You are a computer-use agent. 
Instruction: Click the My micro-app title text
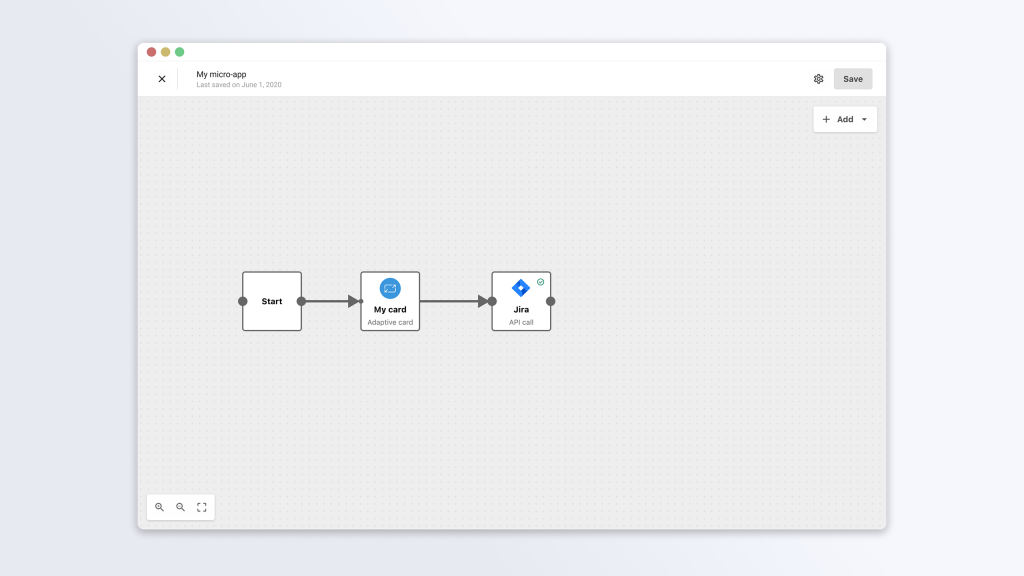tap(221, 74)
